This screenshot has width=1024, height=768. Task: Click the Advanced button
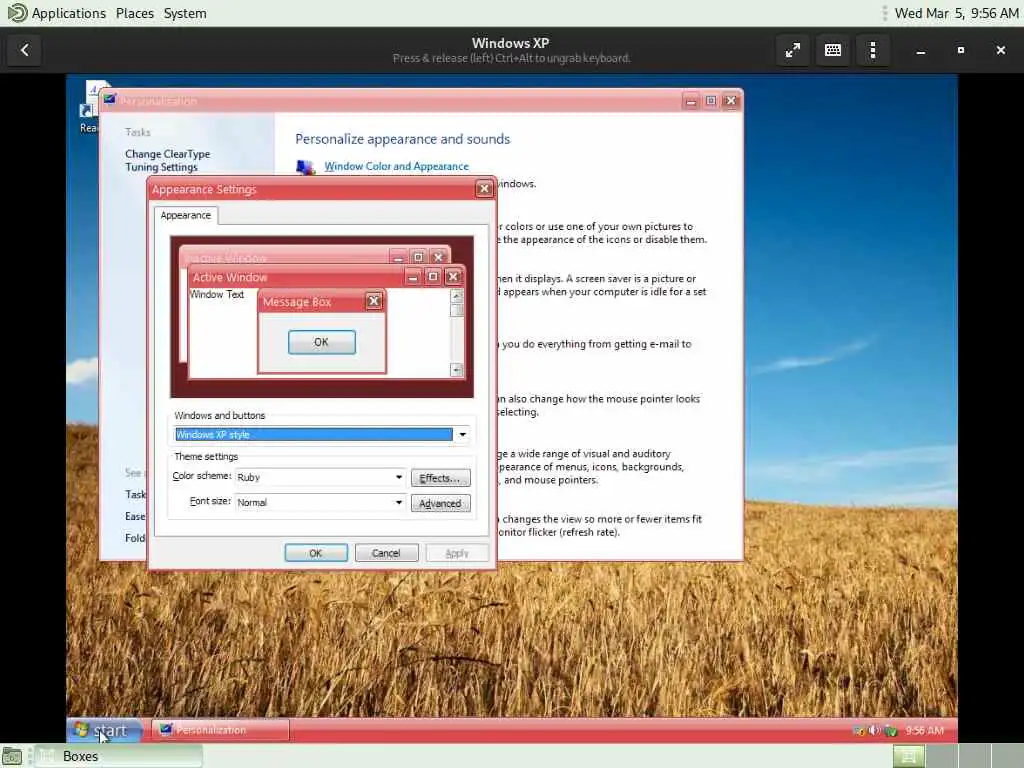pos(440,504)
